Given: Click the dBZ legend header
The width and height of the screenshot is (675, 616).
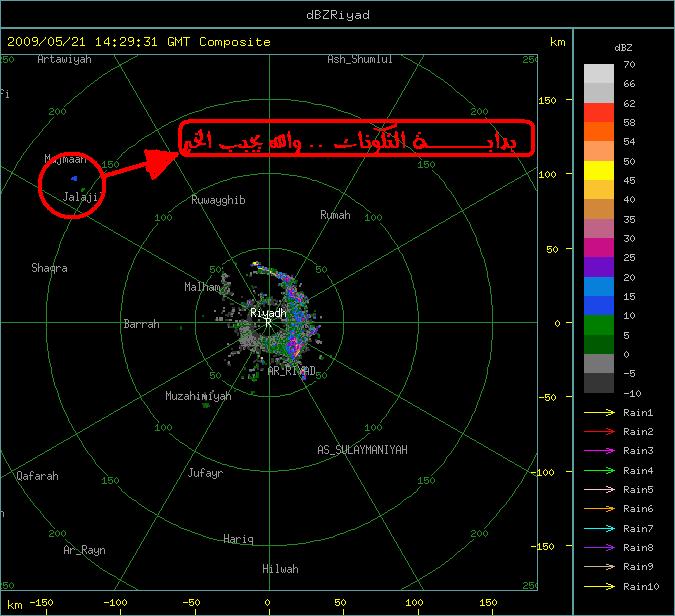Looking at the screenshot, I should [623, 48].
